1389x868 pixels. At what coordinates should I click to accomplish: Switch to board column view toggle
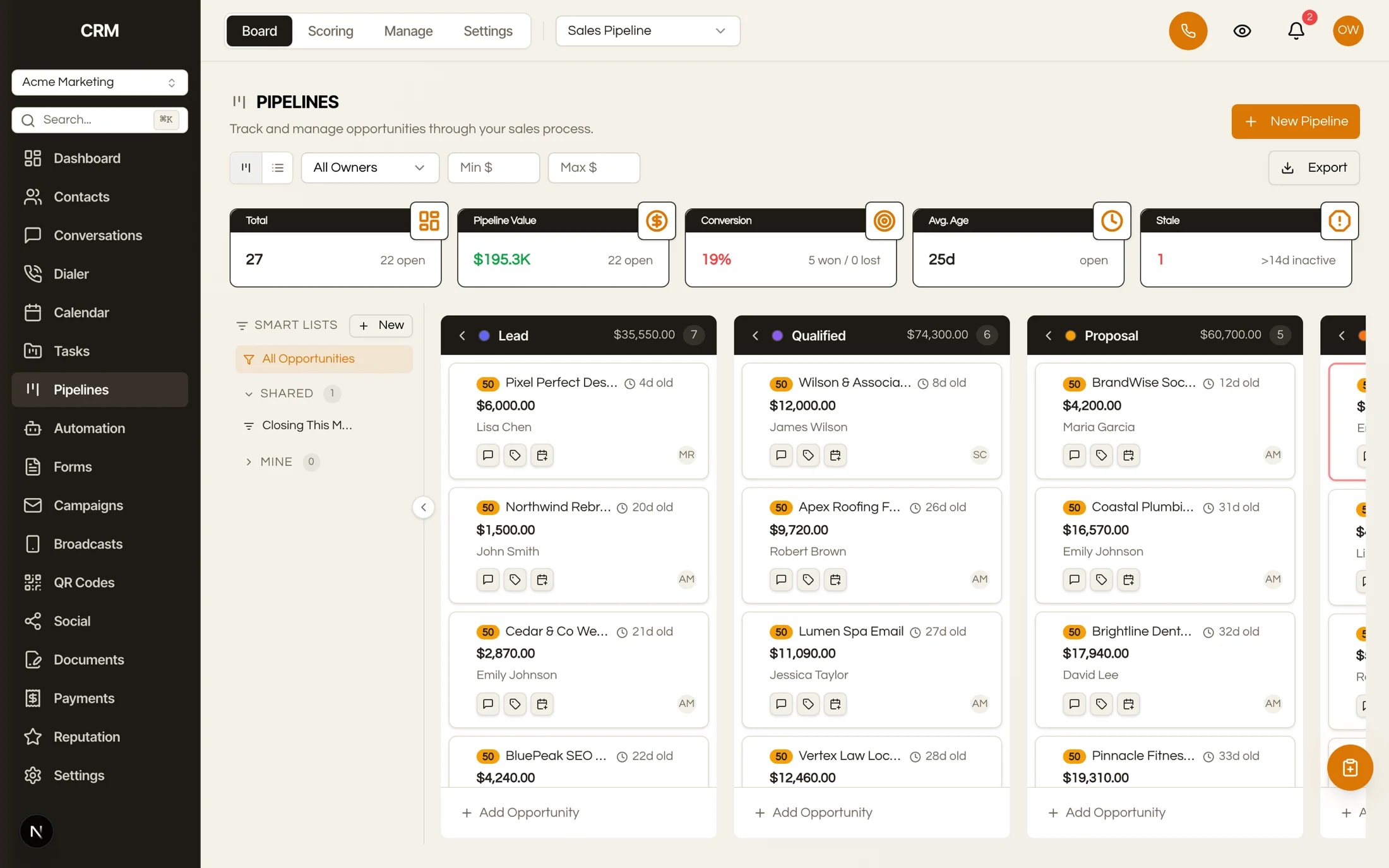point(246,167)
